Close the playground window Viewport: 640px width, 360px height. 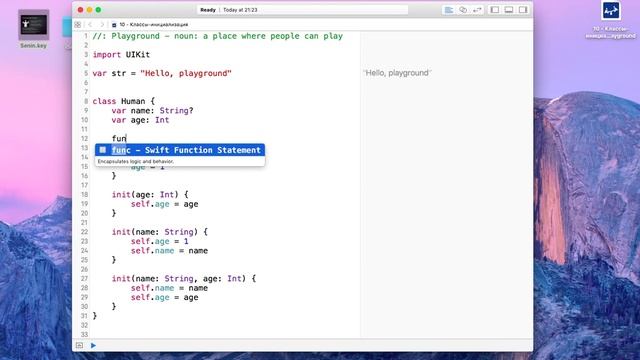click(x=80, y=10)
